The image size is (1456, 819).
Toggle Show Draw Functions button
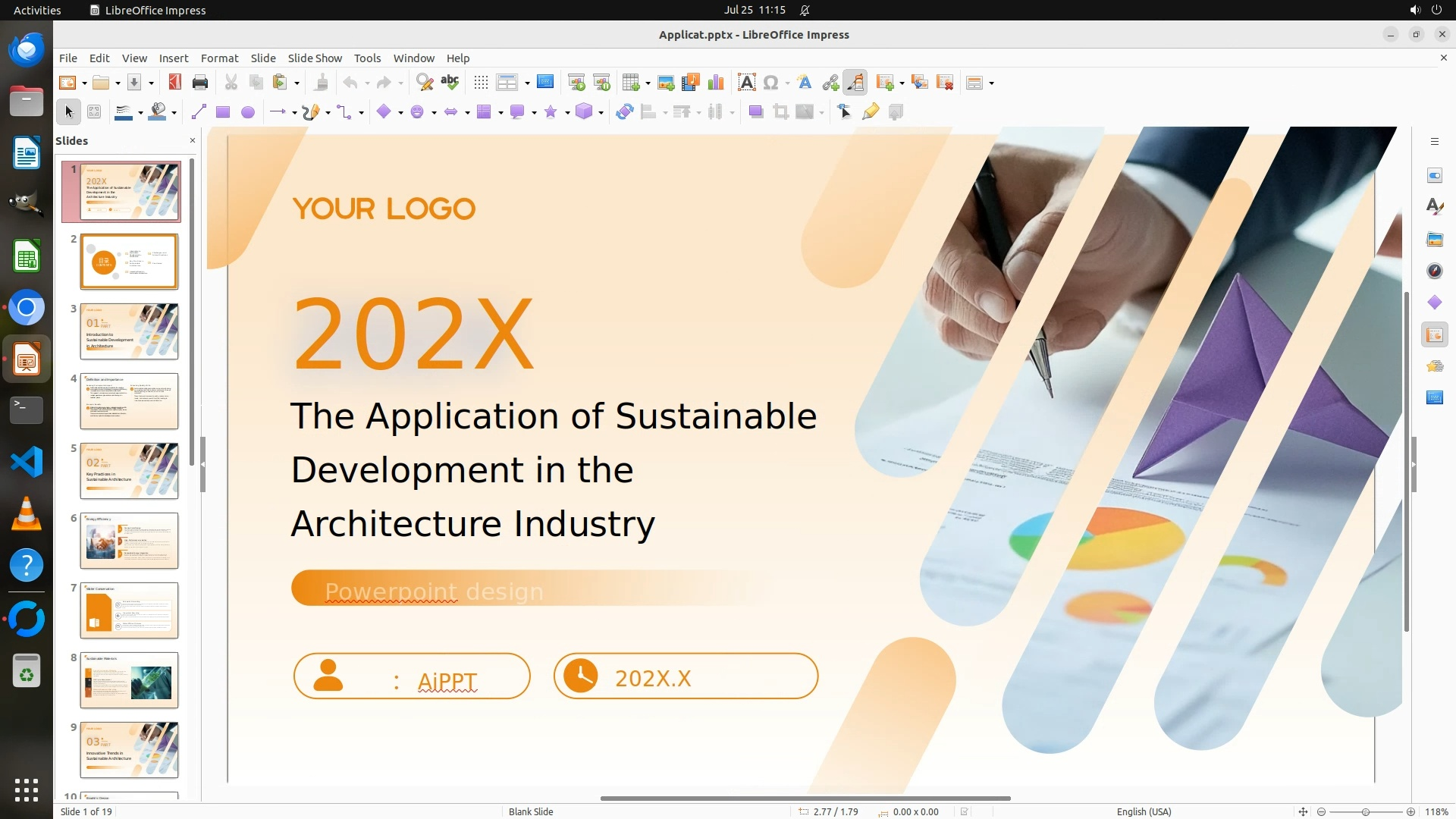[x=855, y=83]
